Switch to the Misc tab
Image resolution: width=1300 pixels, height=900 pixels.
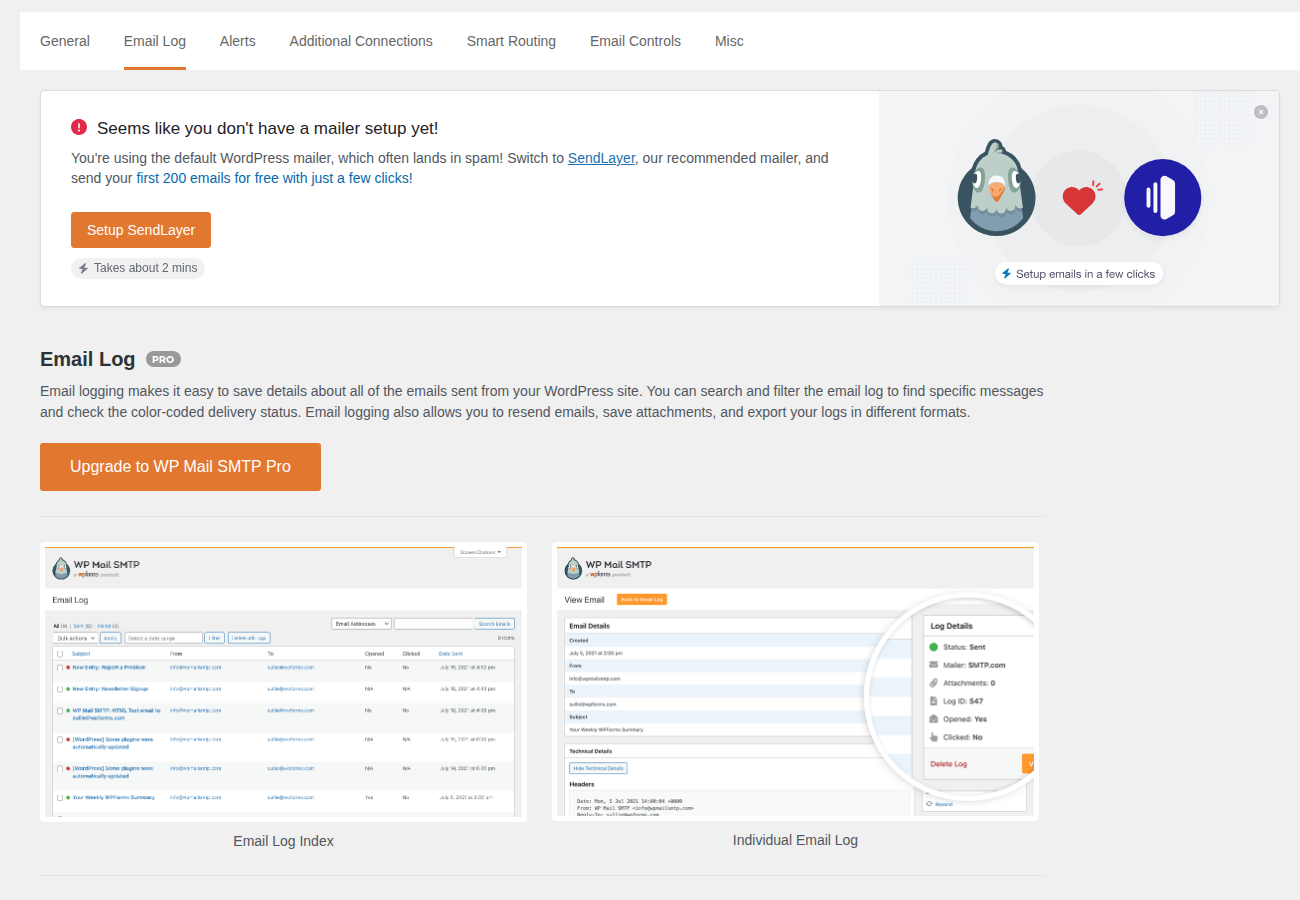[x=729, y=41]
